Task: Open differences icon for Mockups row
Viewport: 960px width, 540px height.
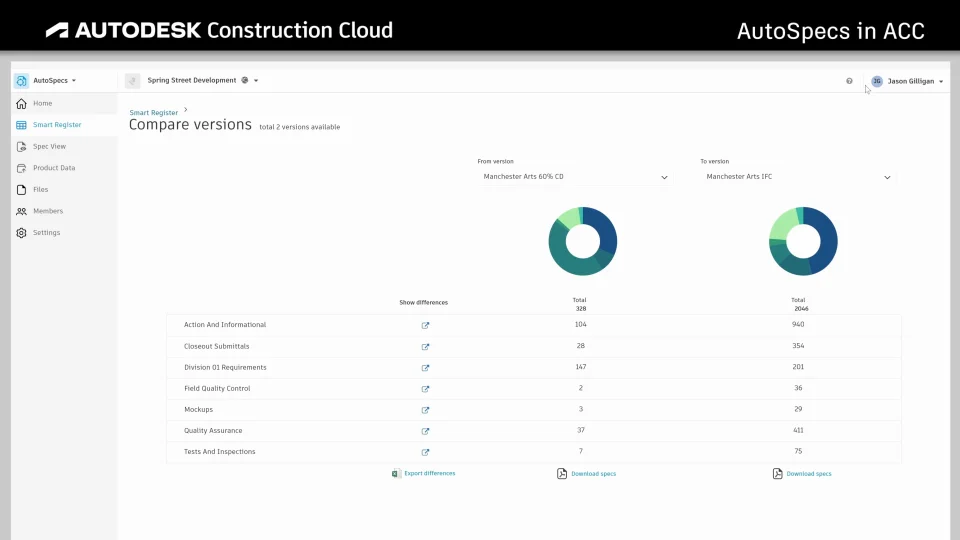Action: coord(425,410)
